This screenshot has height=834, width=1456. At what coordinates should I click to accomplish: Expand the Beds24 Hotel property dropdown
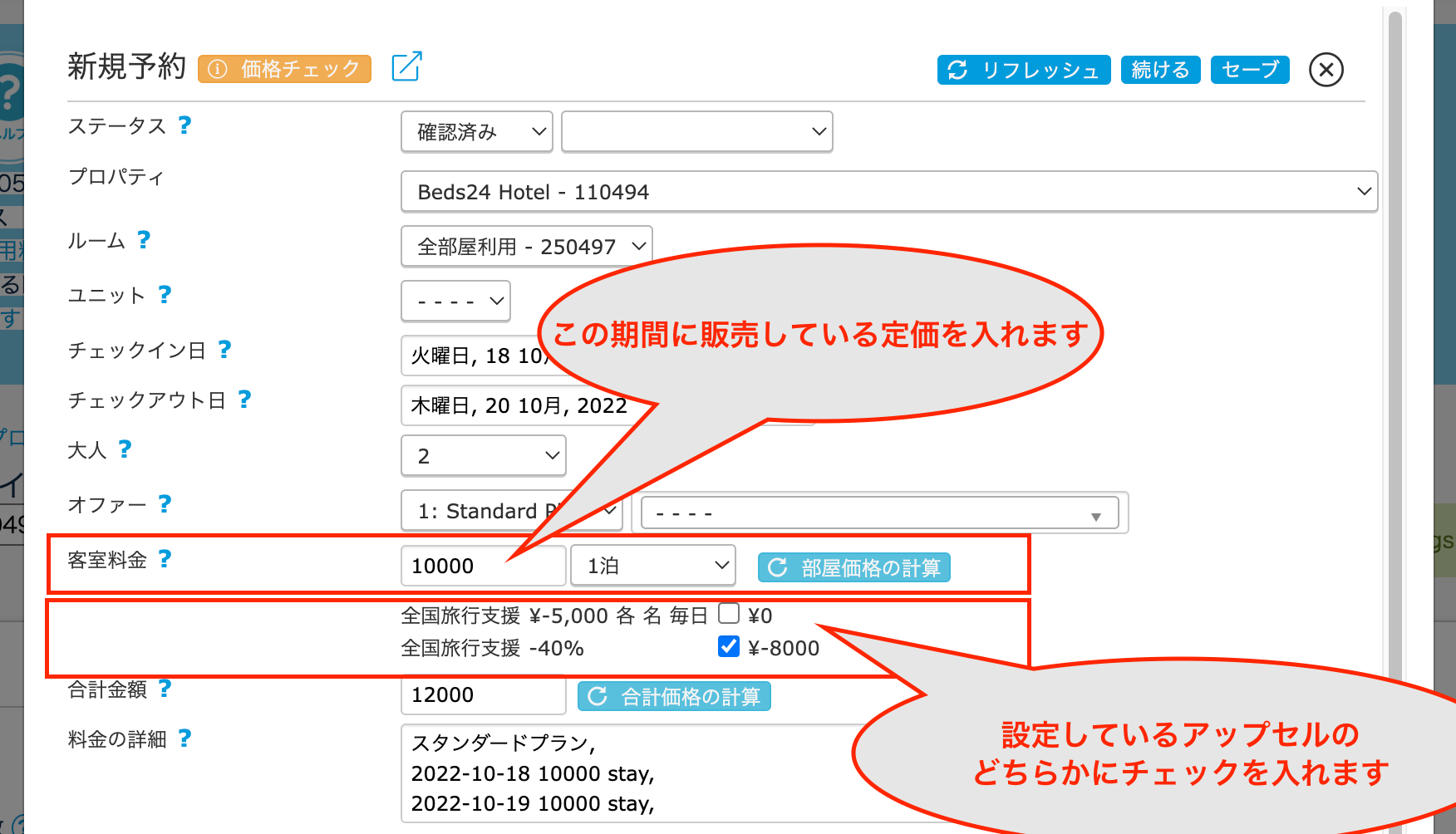(888, 192)
